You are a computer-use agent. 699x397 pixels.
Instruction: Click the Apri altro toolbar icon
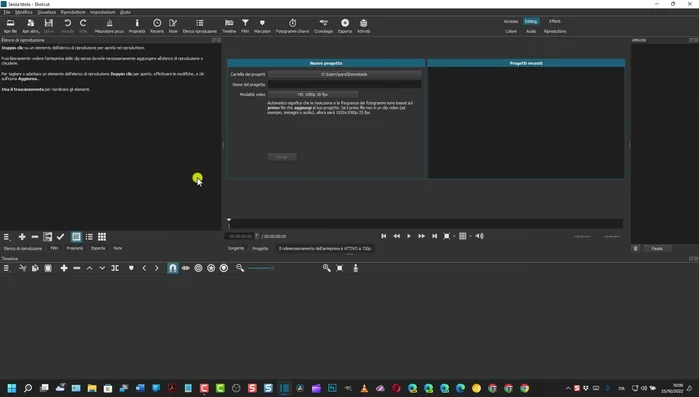coord(31,26)
